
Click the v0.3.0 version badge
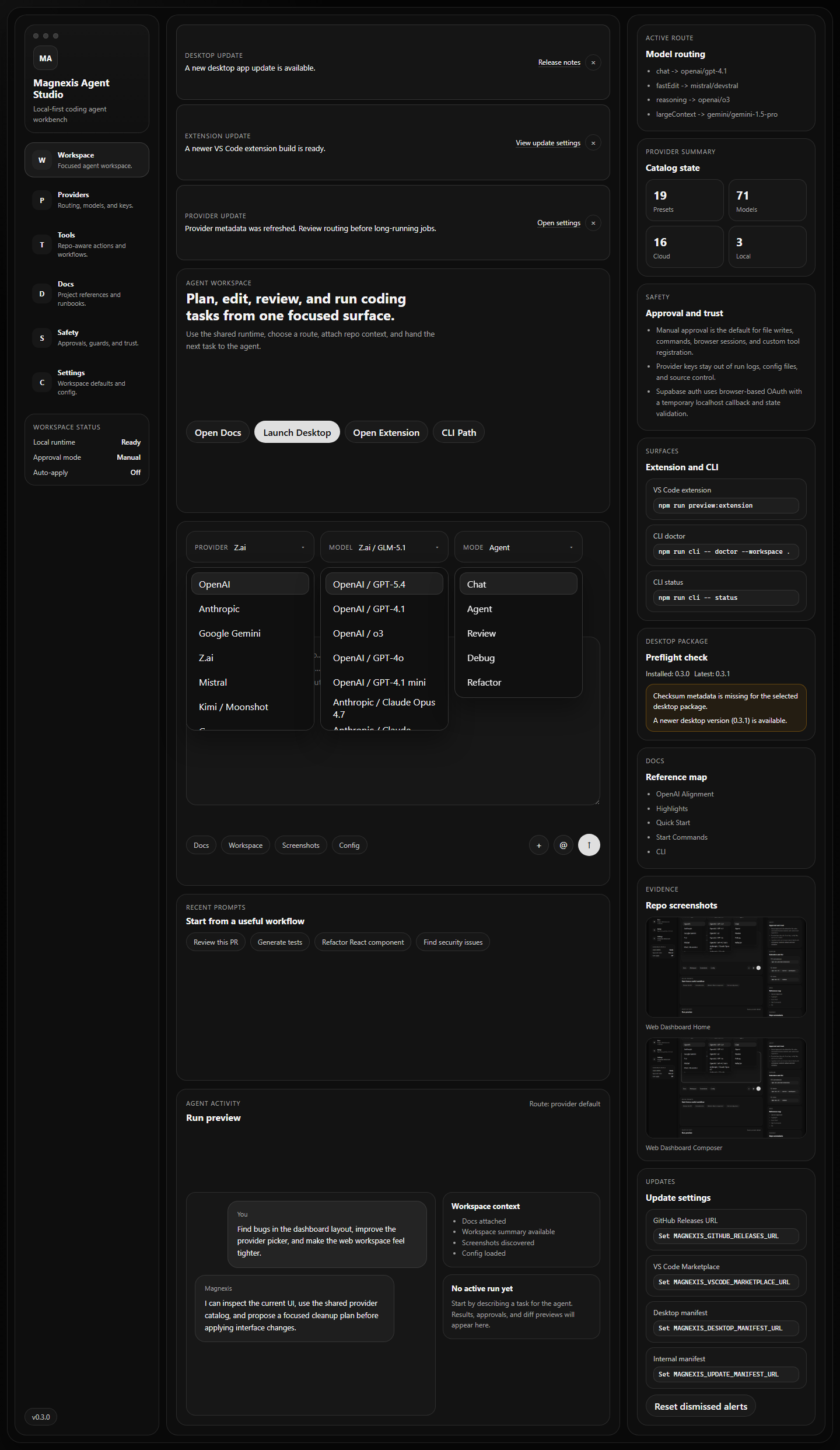pyautogui.click(x=41, y=1417)
